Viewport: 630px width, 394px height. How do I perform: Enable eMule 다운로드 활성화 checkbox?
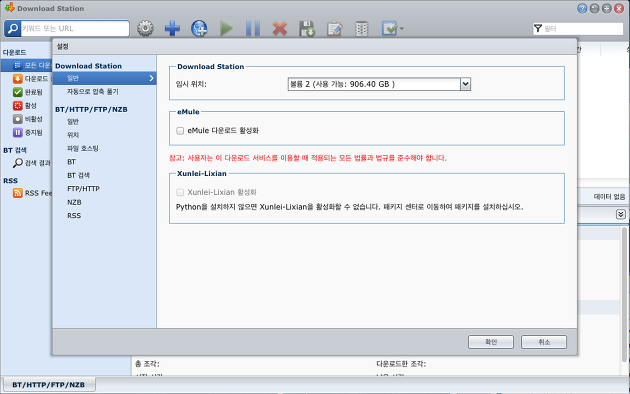click(x=180, y=131)
